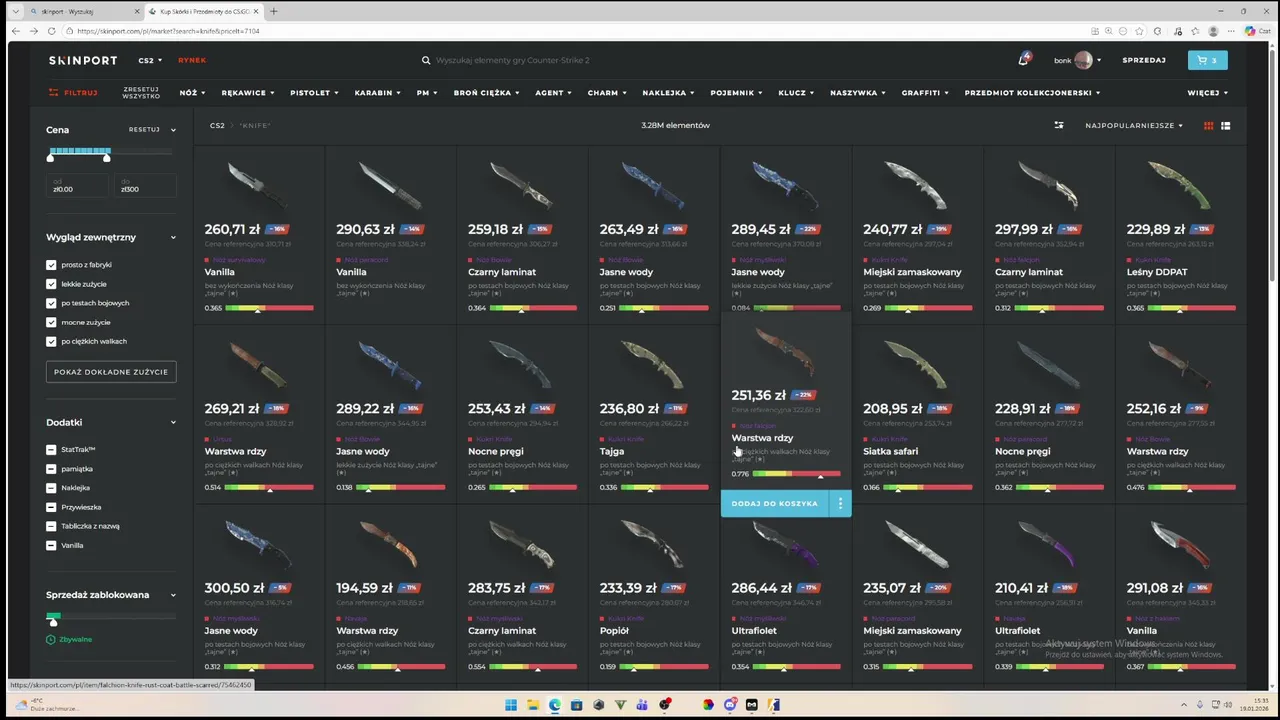Click the right handle of the Cena slider
1280x720 pixels.
[x=106, y=158]
